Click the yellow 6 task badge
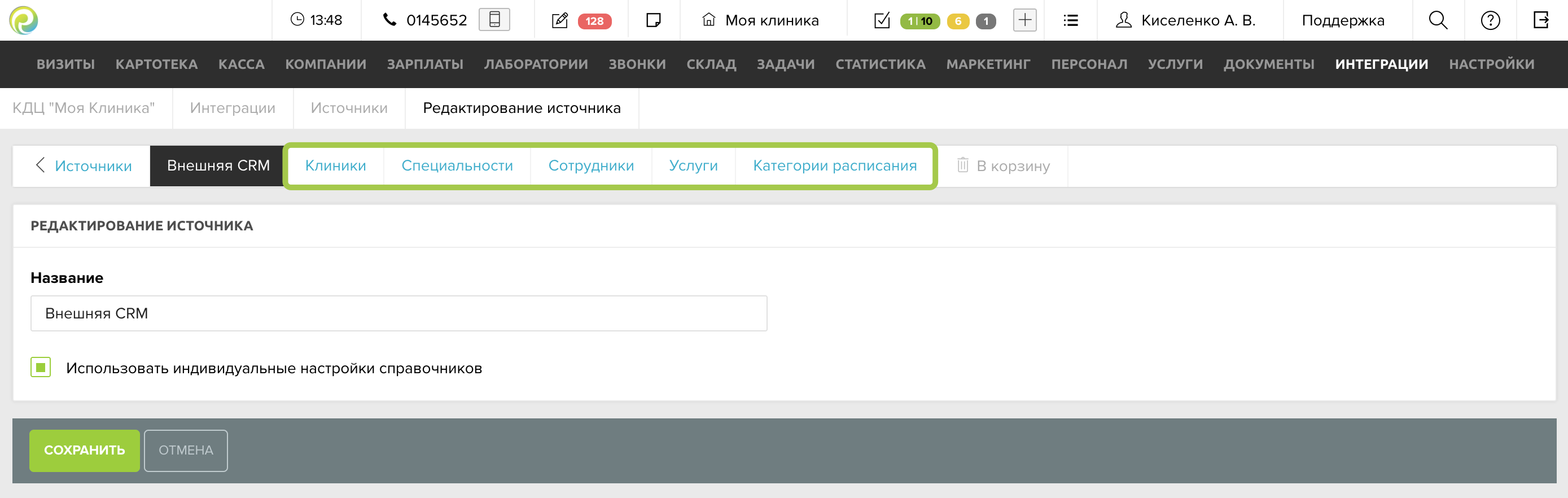 pyautogui.click(x=958, y=21)
